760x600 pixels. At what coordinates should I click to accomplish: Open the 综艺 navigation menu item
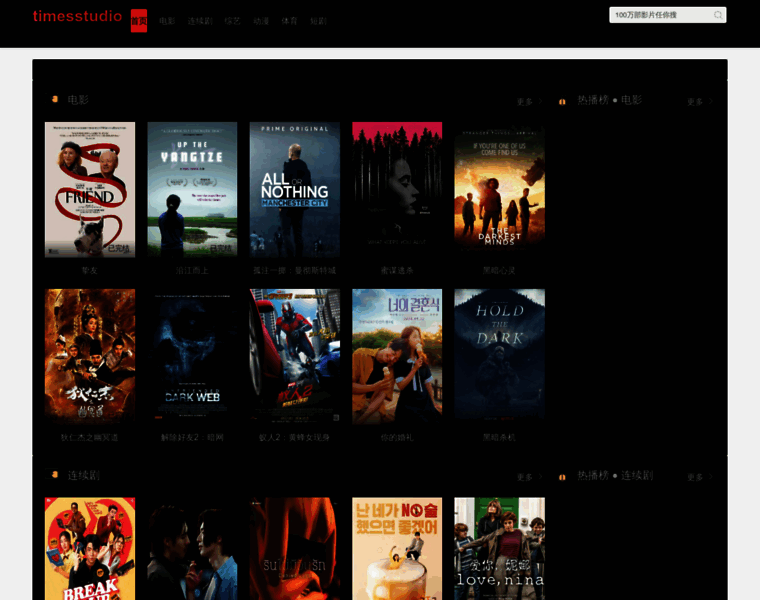coord(232,21)
